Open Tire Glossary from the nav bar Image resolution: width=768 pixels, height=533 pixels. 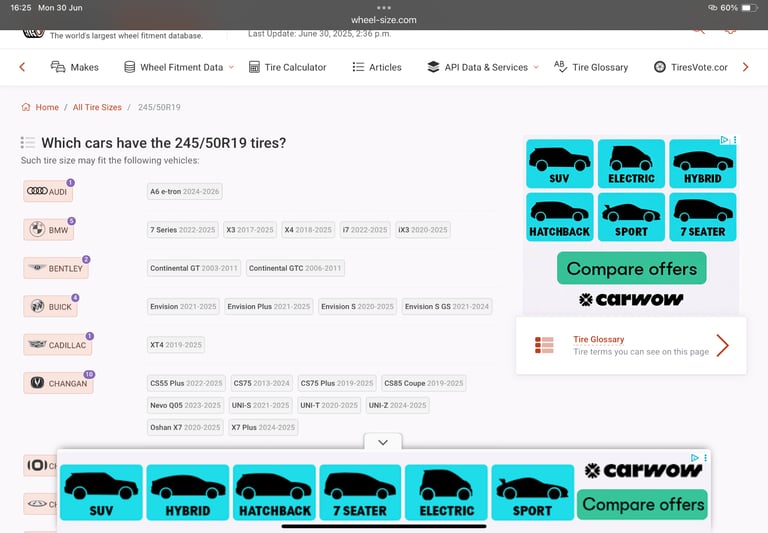pyautogui.click(x=591, y=67)
